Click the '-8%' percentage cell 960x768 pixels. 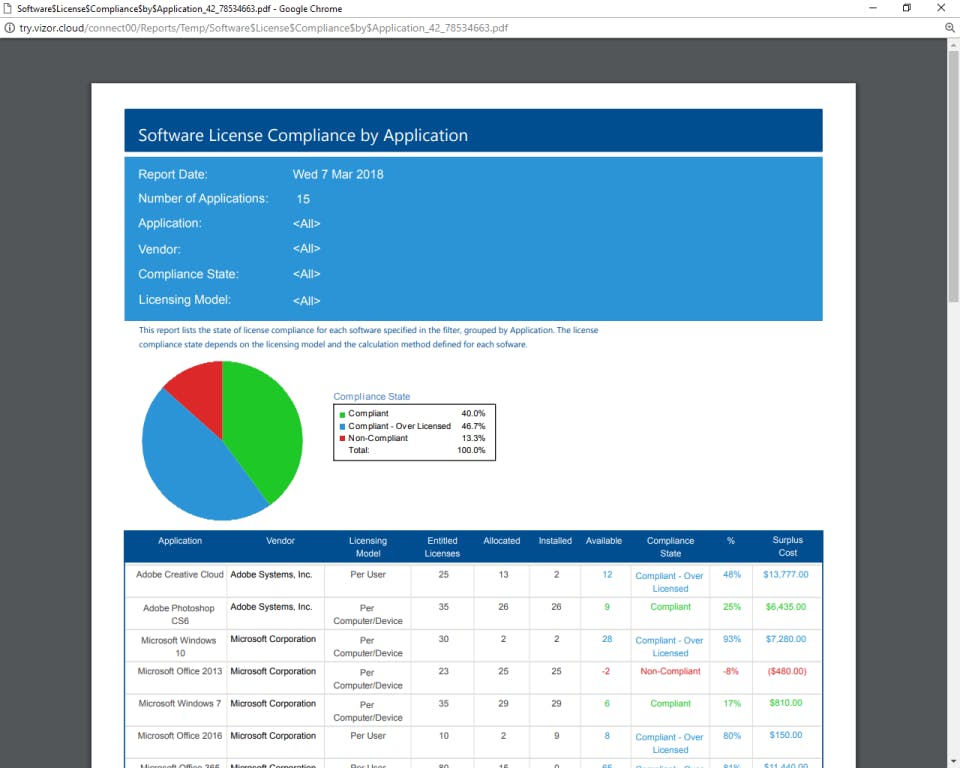point(731,671)
